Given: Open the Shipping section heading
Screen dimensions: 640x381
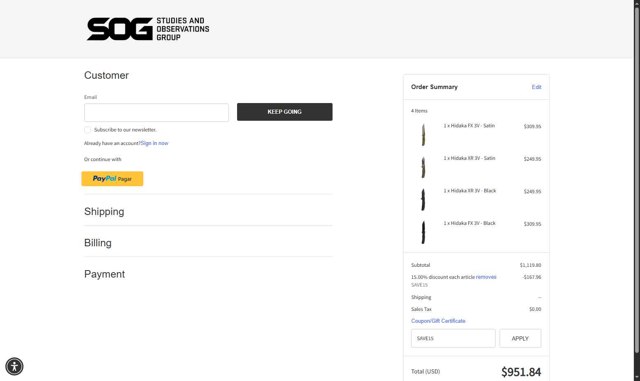Looking at the screenshot, I should click(x=104, y=212).
